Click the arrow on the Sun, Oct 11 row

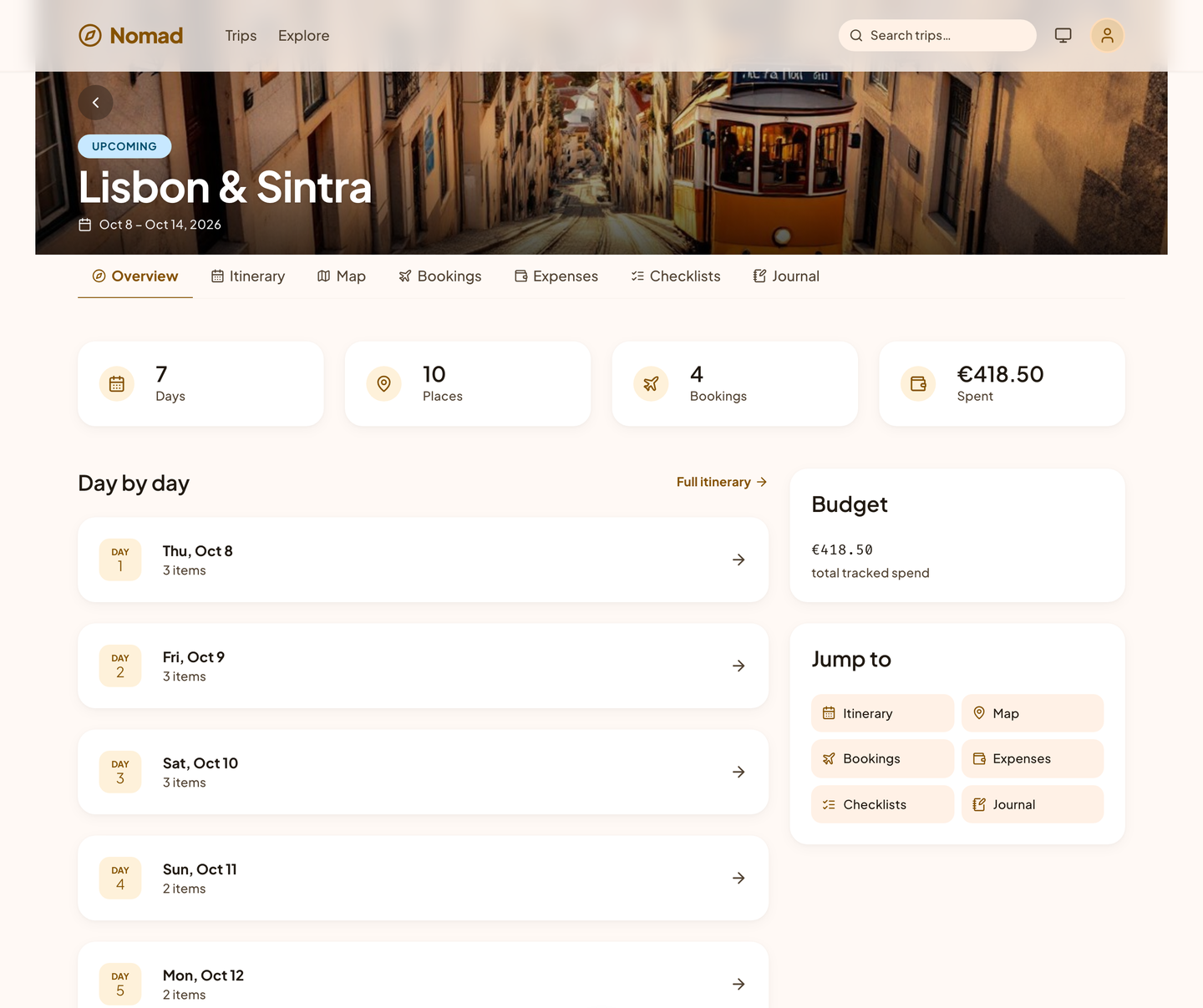pos(739,878)
